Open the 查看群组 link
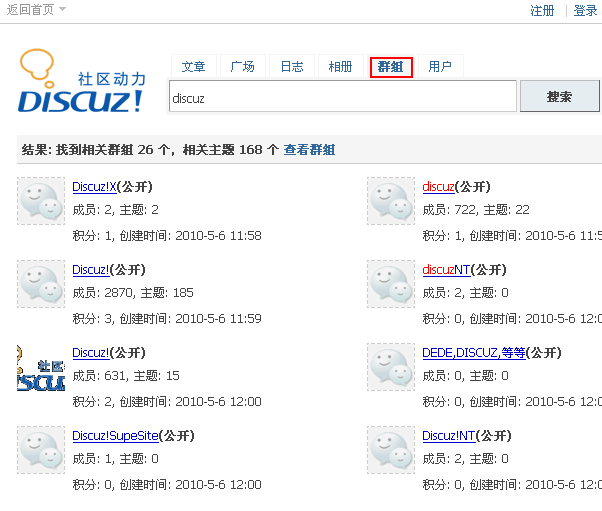Image resolution: width=602 pixels, height=511 pixels. point(309,150)
